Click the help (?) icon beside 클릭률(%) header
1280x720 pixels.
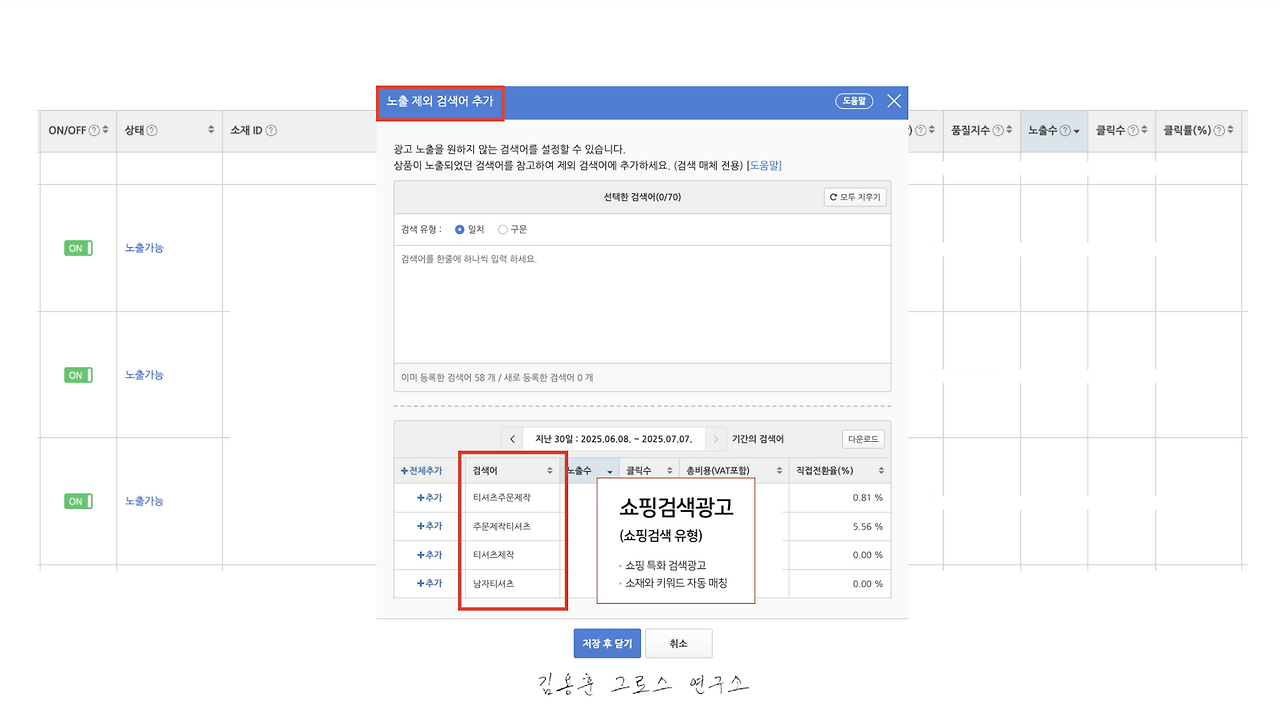tap(1218, 129)
